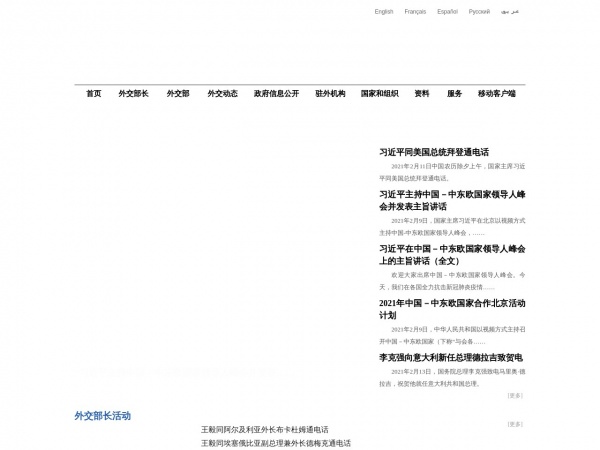Click summary text beginning 2021年2月13日，国务院总理李克强
This screenshot has width=600, height=450.
452,378
